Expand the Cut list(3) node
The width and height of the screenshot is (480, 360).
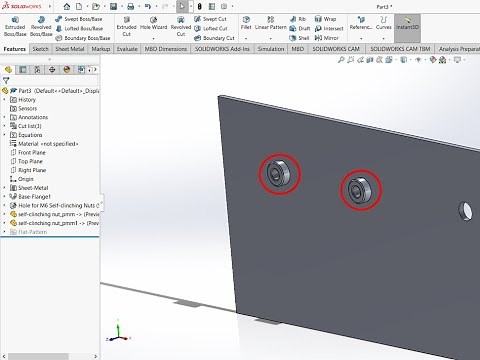[x=4, y=126]
